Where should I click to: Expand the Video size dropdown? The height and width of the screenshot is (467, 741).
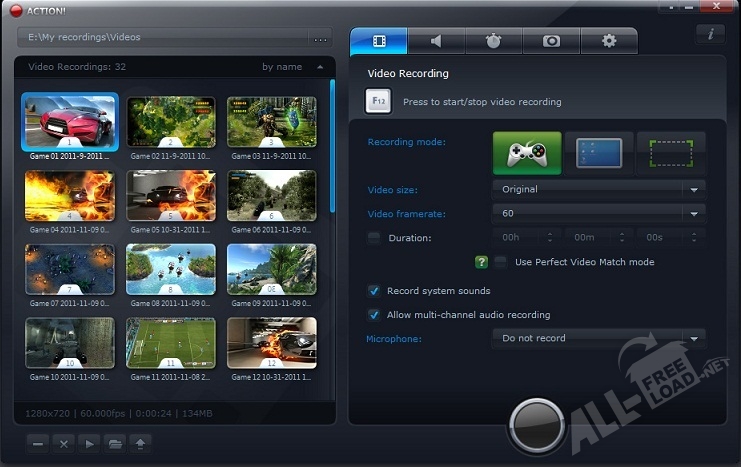pos(598,189)
